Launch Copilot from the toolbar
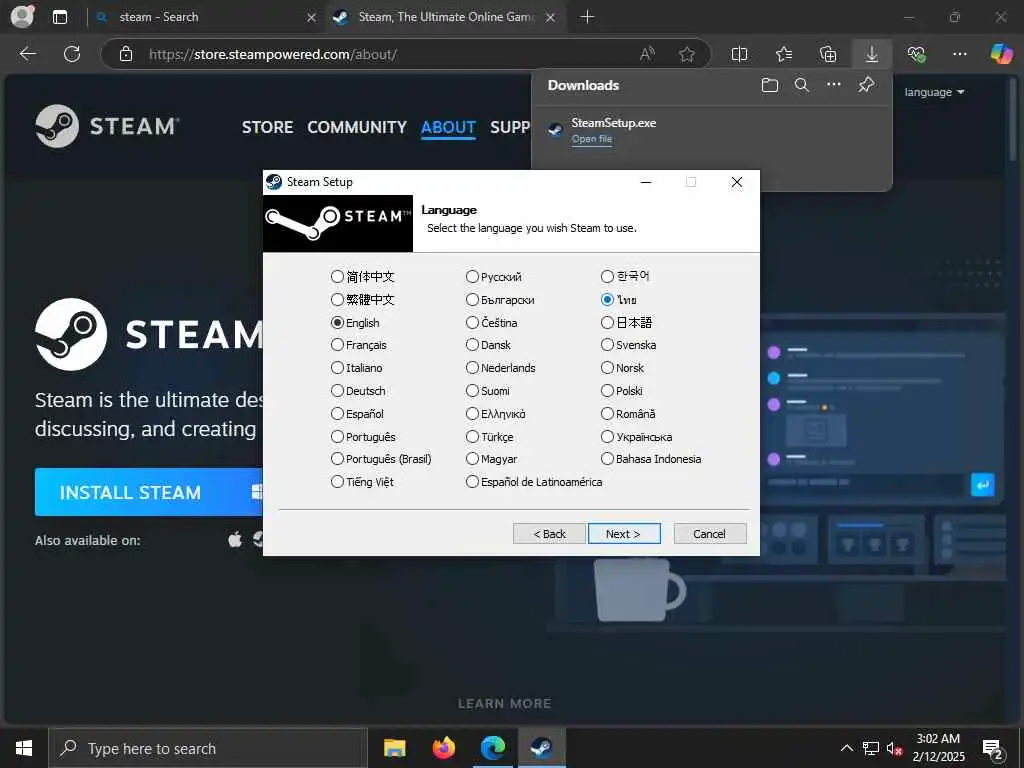 tap(1001, 54)
